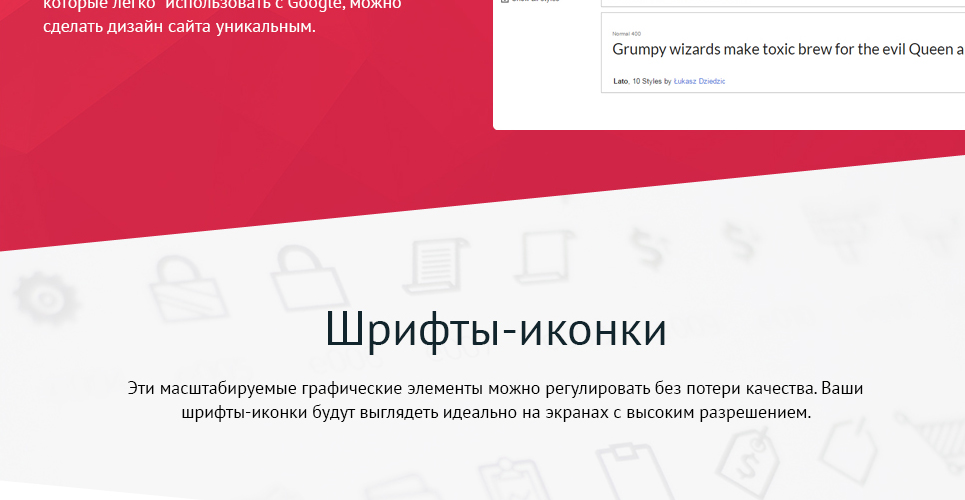Viewport: 965px width, 500px height.
Task: Click the line "шрифты-иконки будут выглядеть идеально"
Action: (x=496, y=413)
